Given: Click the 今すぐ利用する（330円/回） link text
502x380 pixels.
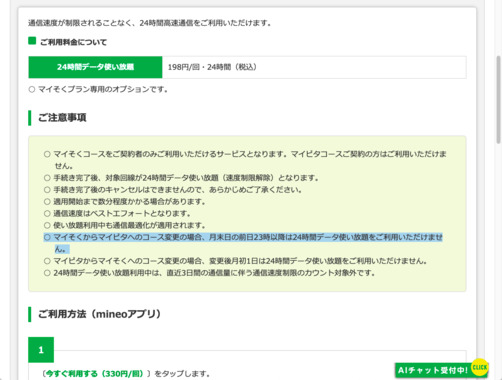Looking at the screenshot, I should point(94,374).
